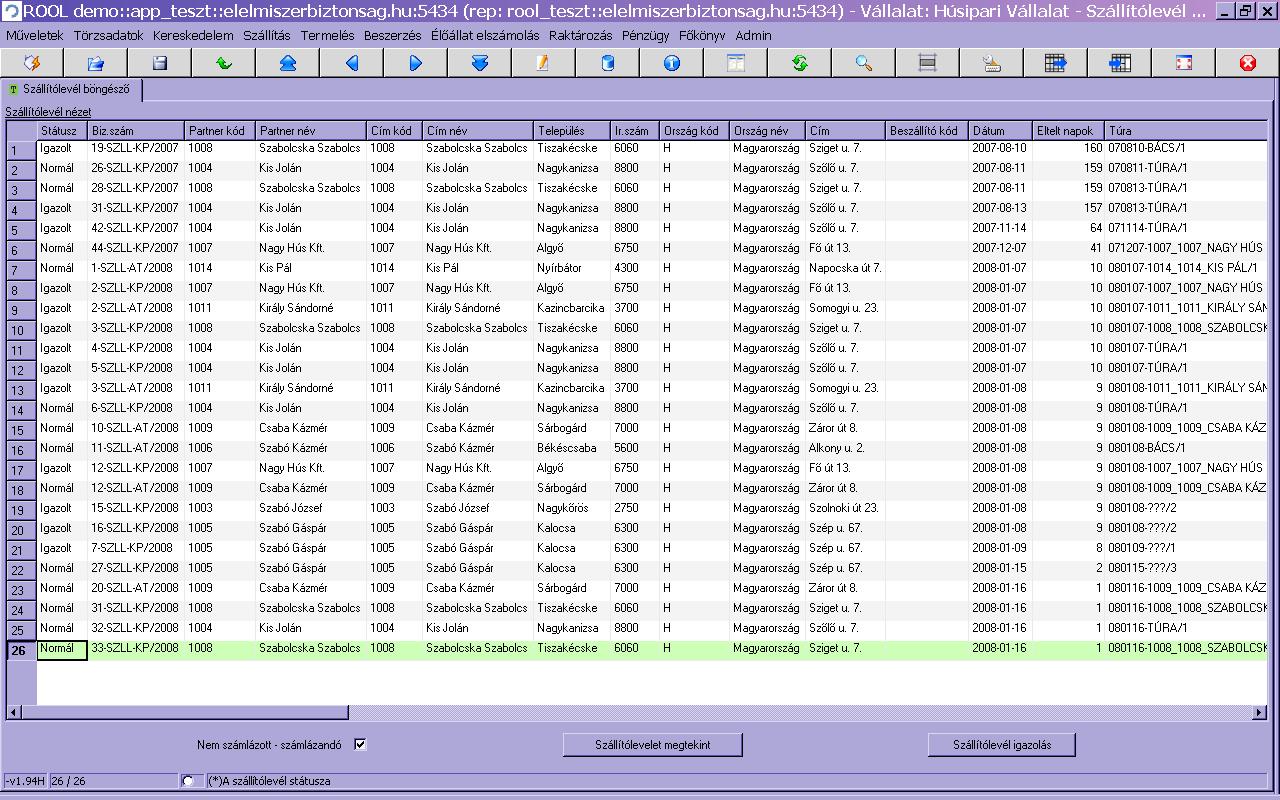Click the green refresh arrows icon

[x=799, y=63]
